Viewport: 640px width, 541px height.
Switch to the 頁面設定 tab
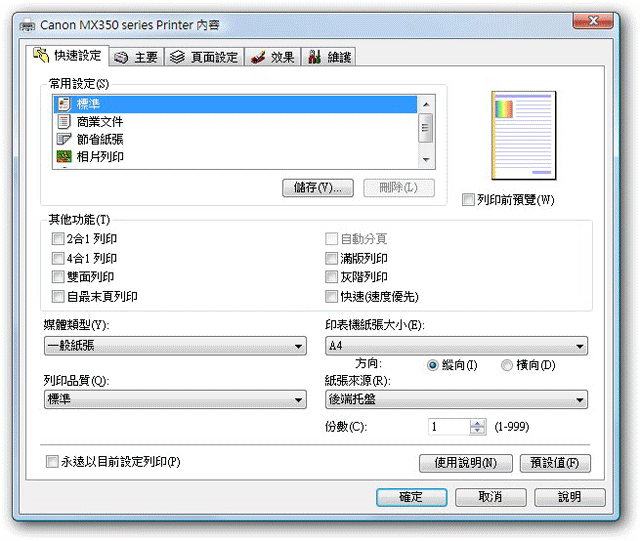click(204, 57)
